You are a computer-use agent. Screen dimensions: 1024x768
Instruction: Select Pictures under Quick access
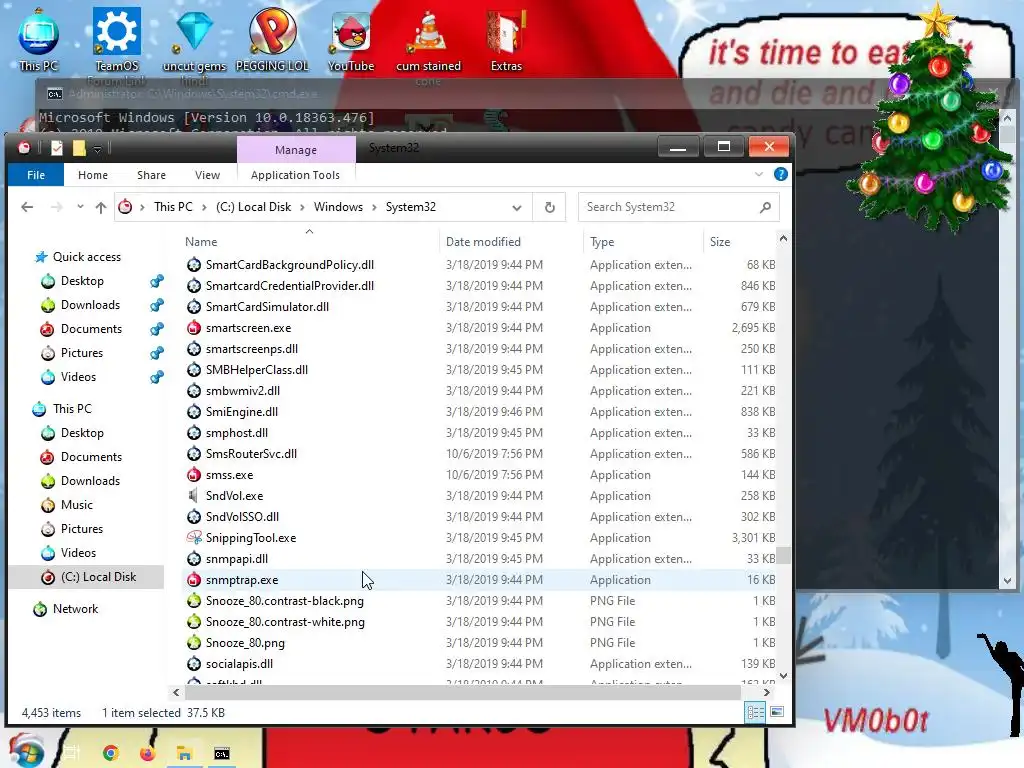tap(82, 353)
